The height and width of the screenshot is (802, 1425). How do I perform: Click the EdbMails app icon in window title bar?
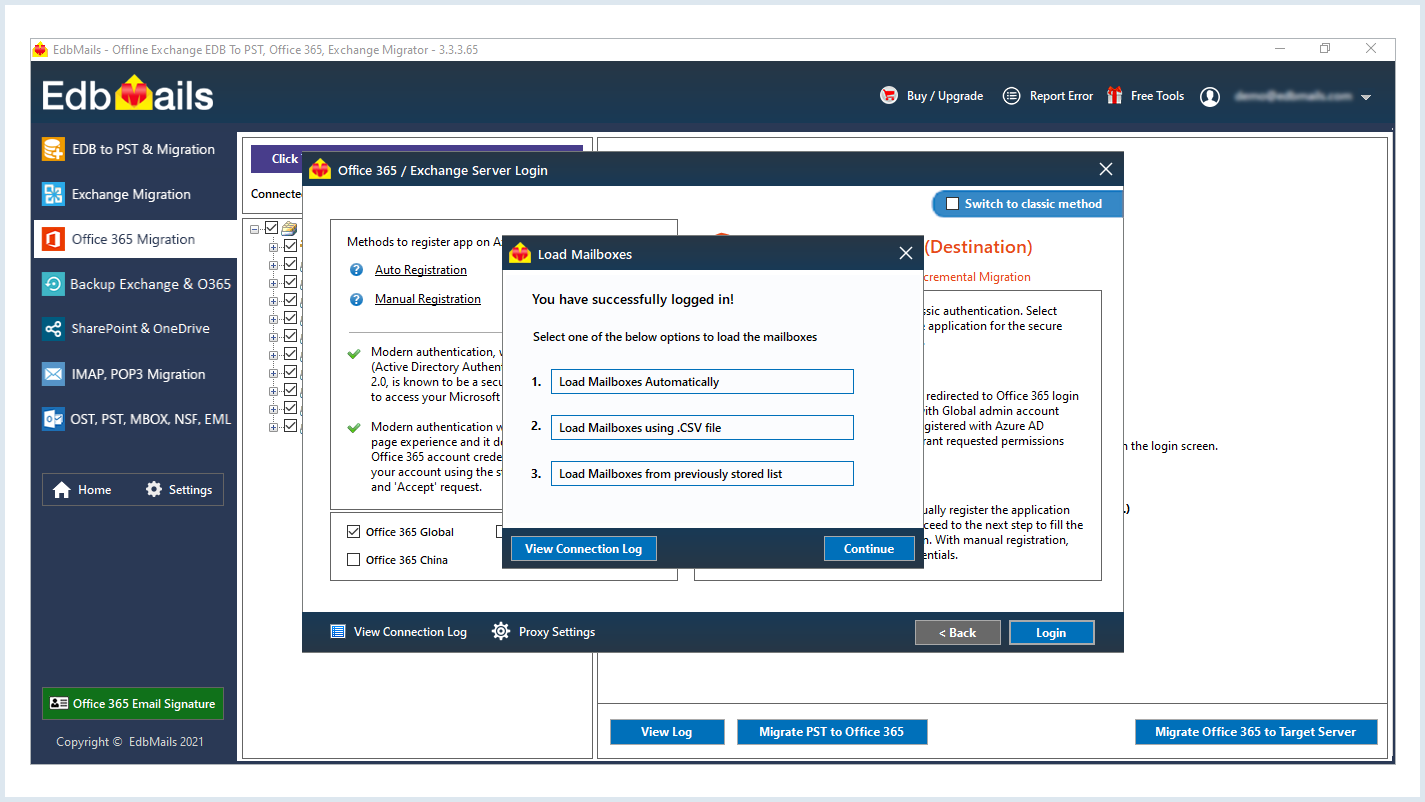tap(41, 49)
